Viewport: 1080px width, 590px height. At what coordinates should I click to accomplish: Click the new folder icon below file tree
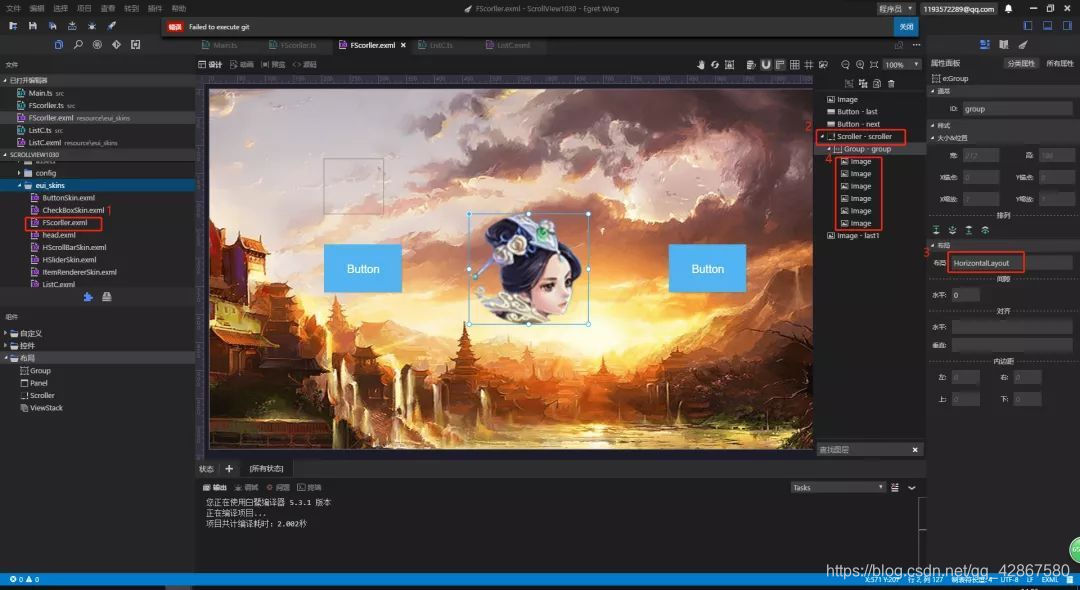pos(107,297)
